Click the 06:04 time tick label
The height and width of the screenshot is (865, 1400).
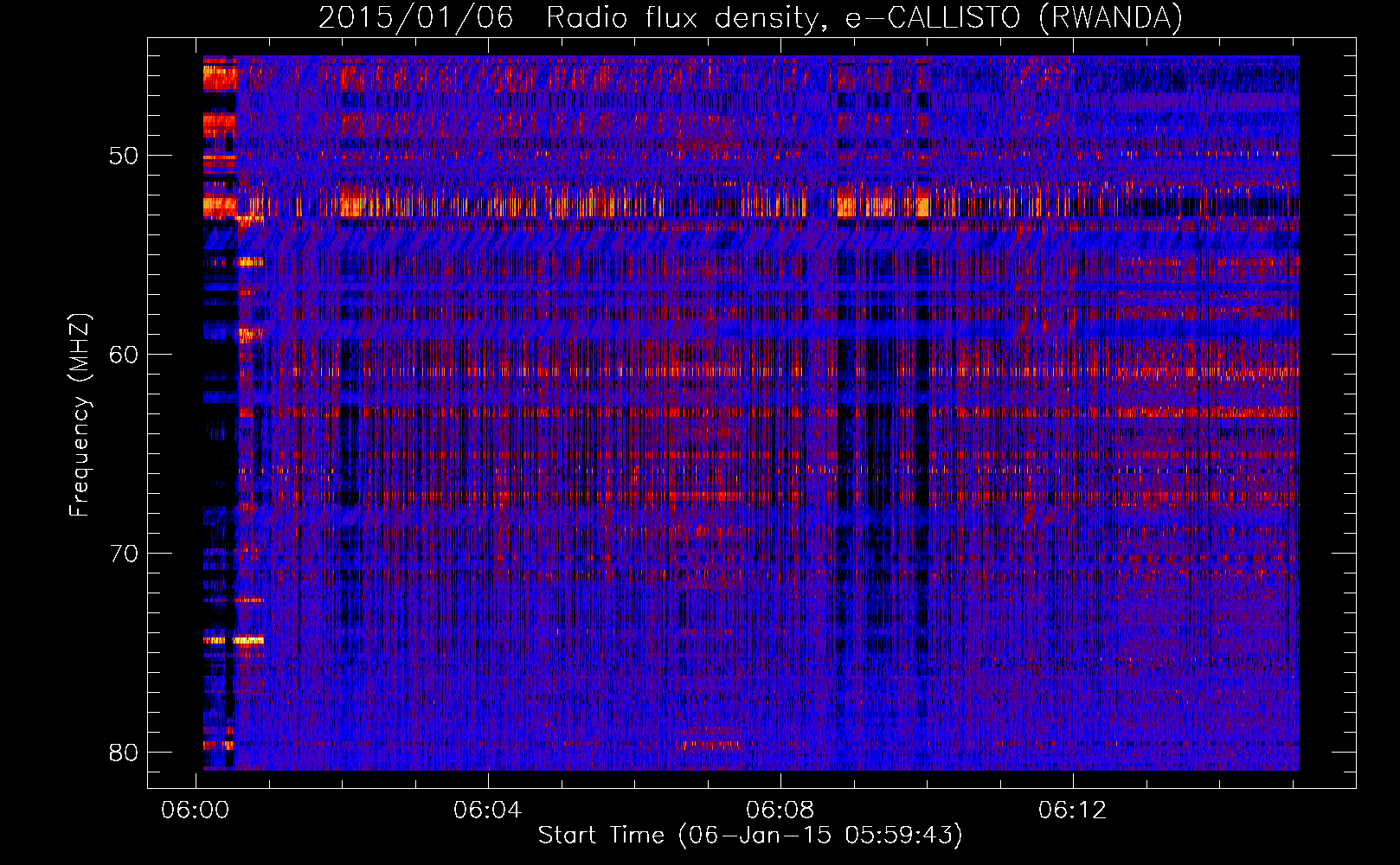tap(488, 810)
